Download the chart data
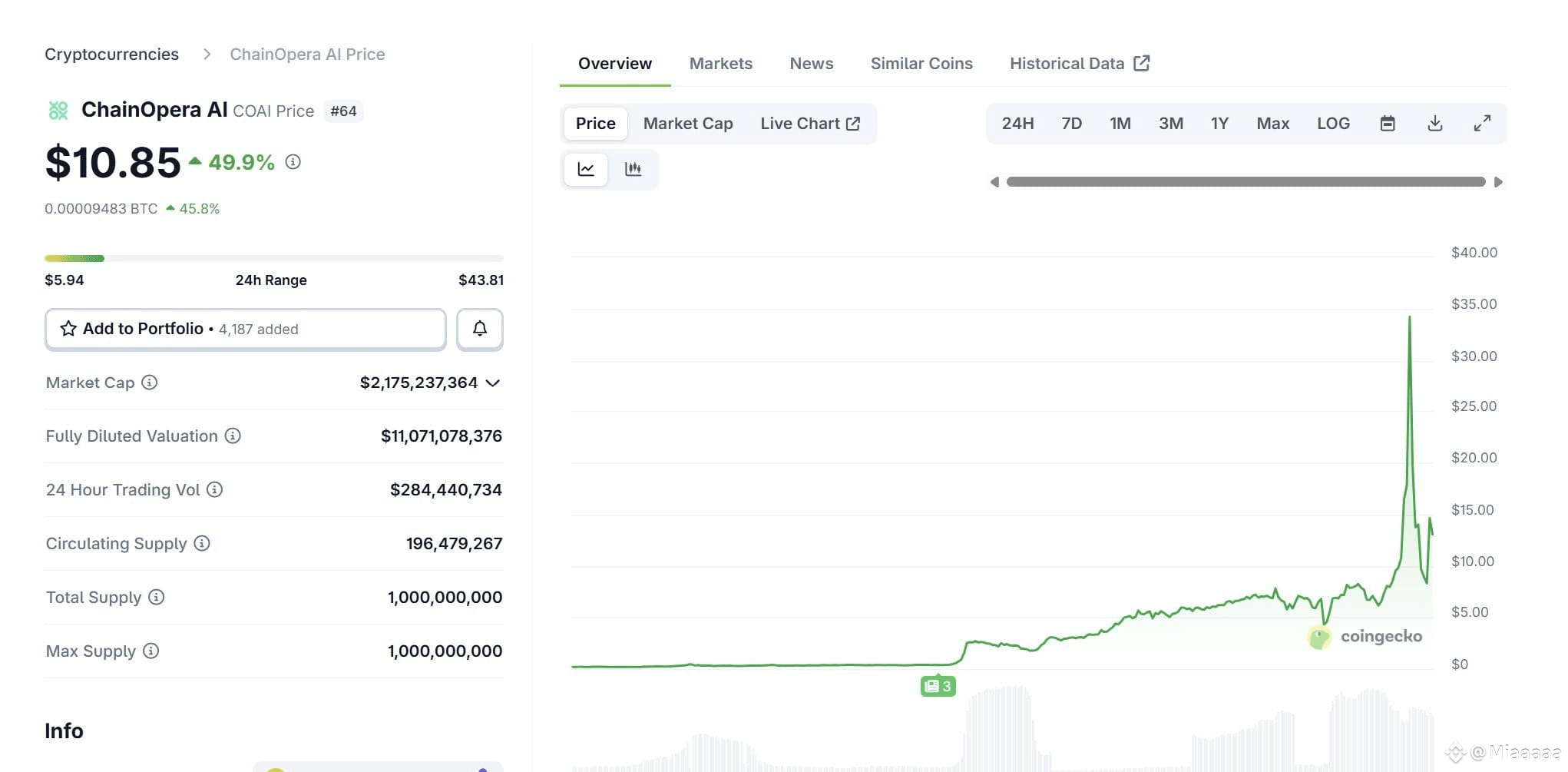This screenshot has width=1568, height=772. click(1434, 124)
